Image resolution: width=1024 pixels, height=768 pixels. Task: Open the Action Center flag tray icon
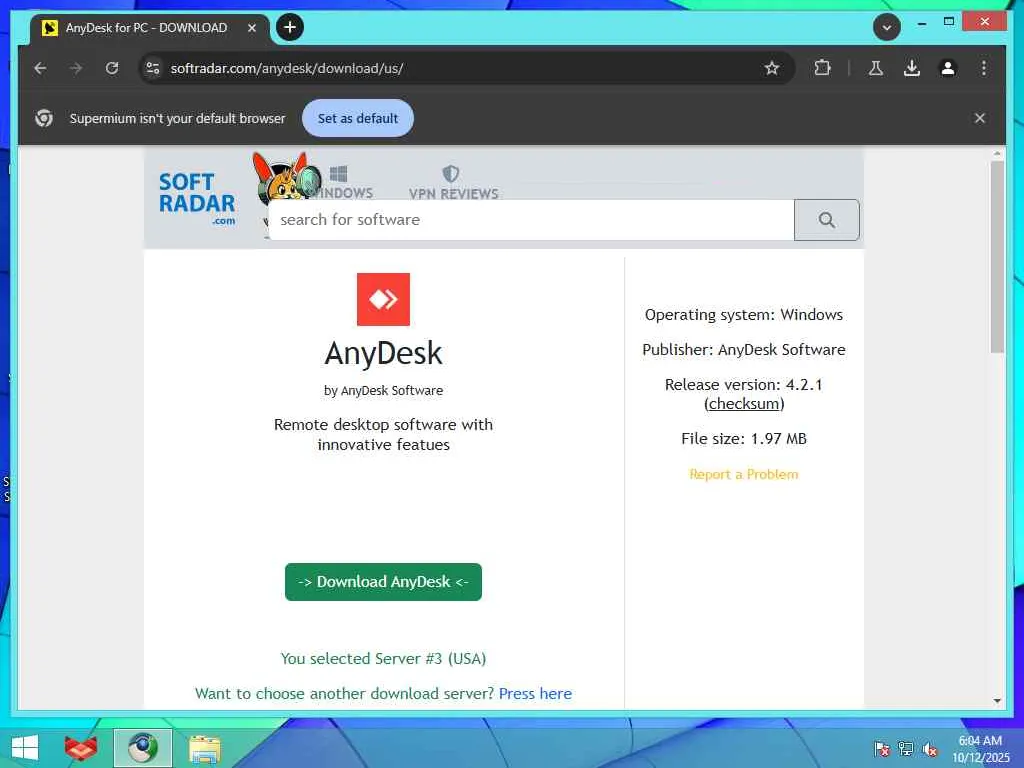click(x=881, y=749)
